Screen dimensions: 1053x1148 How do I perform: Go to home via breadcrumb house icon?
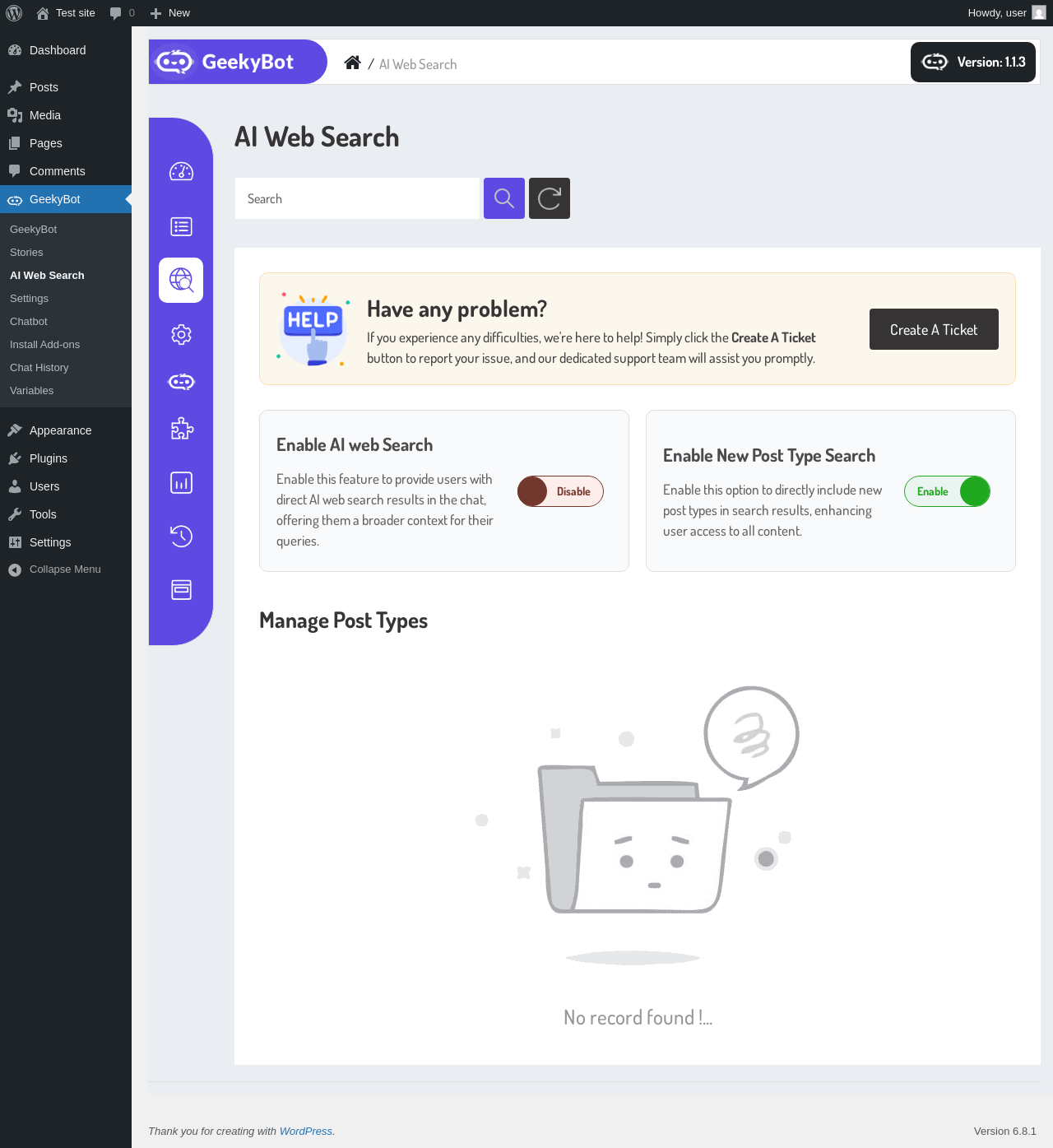pos(352,63)
